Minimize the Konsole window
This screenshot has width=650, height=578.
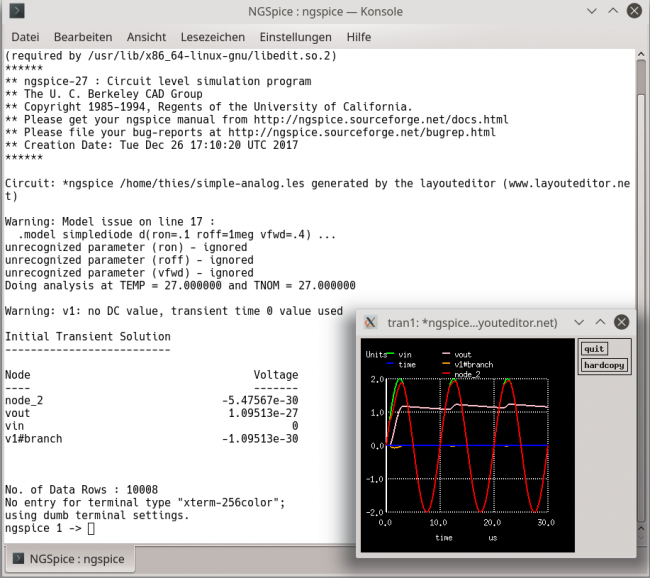pyautogui.click(x=592, y=11)
